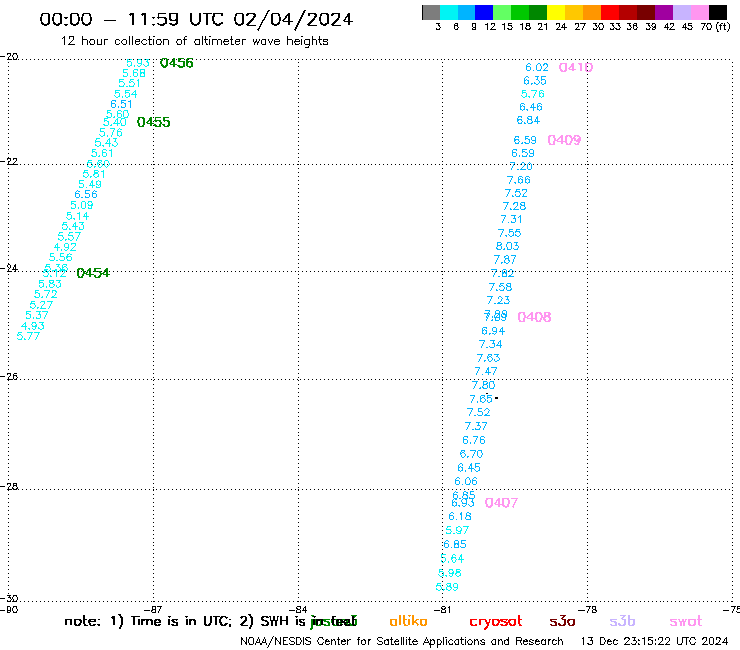The width and height of the screenshot is (740, 650).
Task: Click the wave height value 6.35
Action: pos(535,81)
